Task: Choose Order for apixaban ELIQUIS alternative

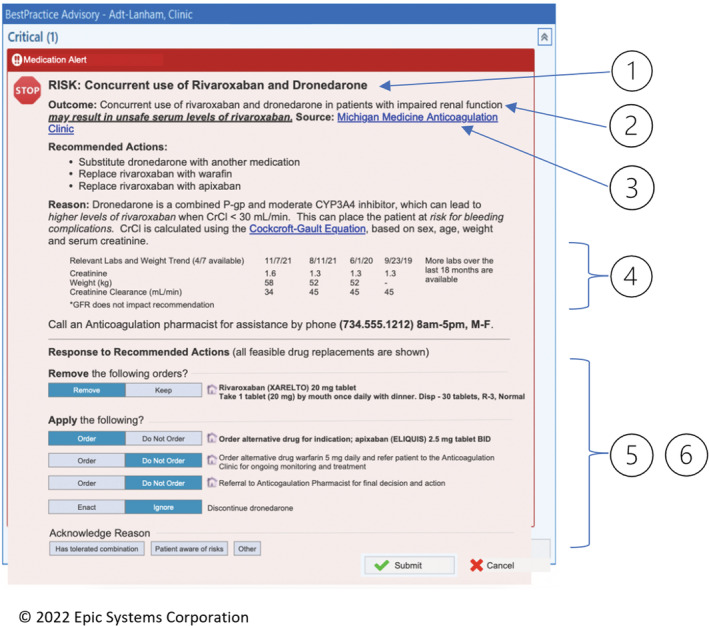Action: [87, 439]
